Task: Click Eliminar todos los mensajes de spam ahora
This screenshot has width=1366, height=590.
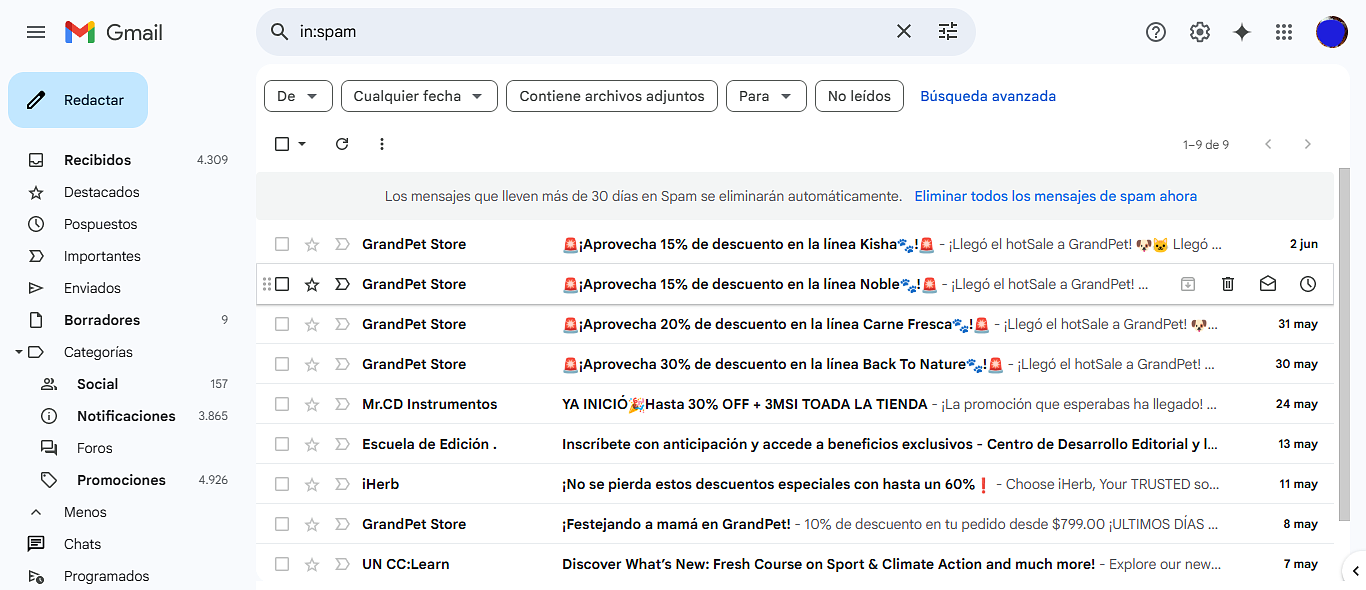Action: [1055, 196]
